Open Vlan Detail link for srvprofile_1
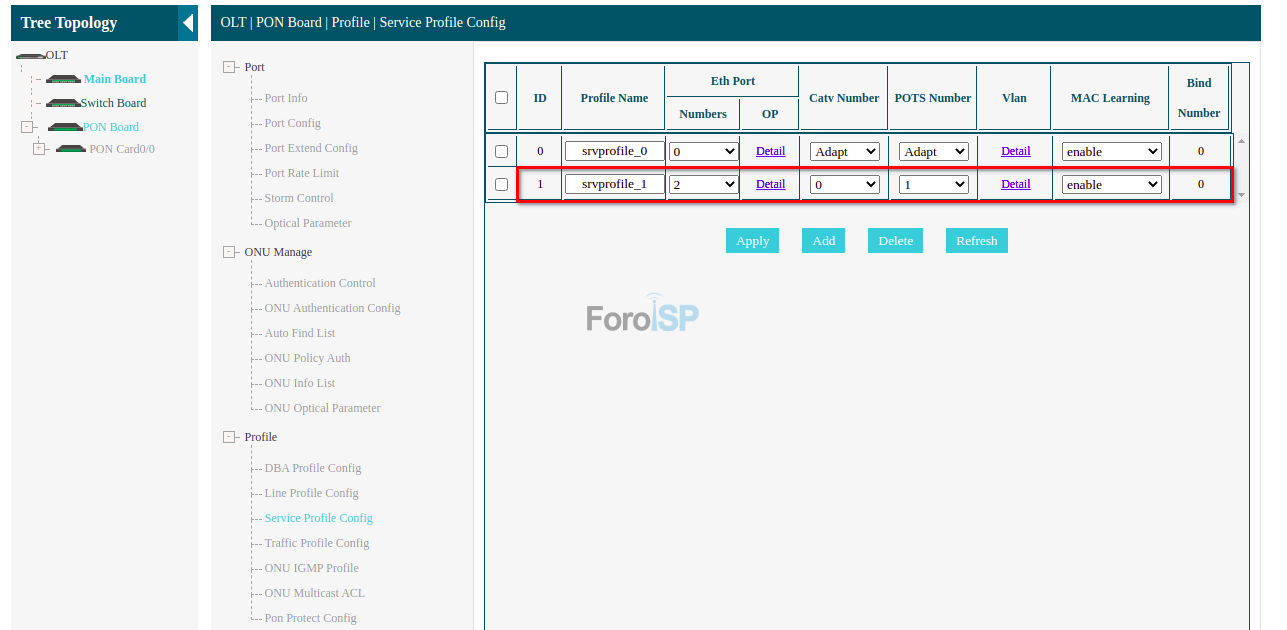 [1015, 184]
